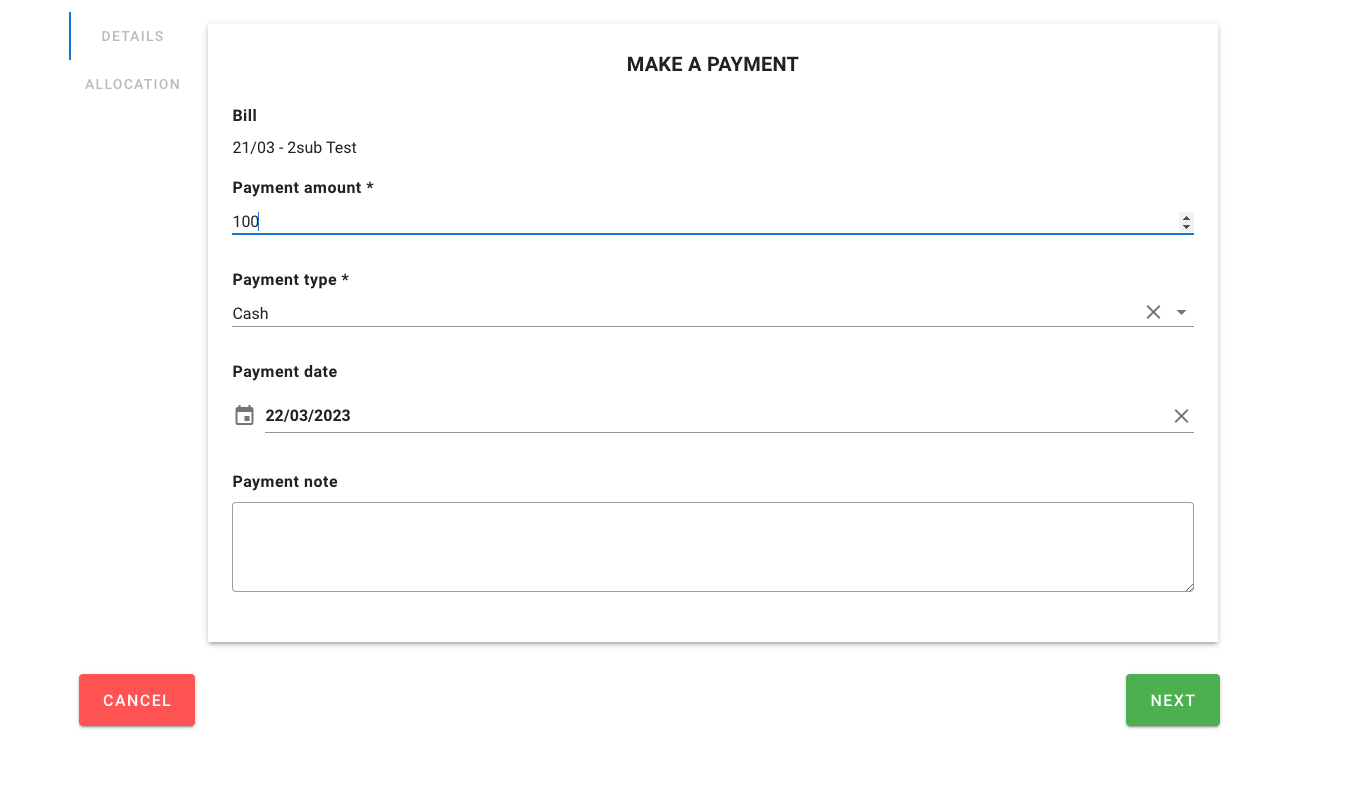Click the 'Payment date' label
The height and width of the screenshot is (800, 1349).
pyautogui.click(x=284, y=371)
